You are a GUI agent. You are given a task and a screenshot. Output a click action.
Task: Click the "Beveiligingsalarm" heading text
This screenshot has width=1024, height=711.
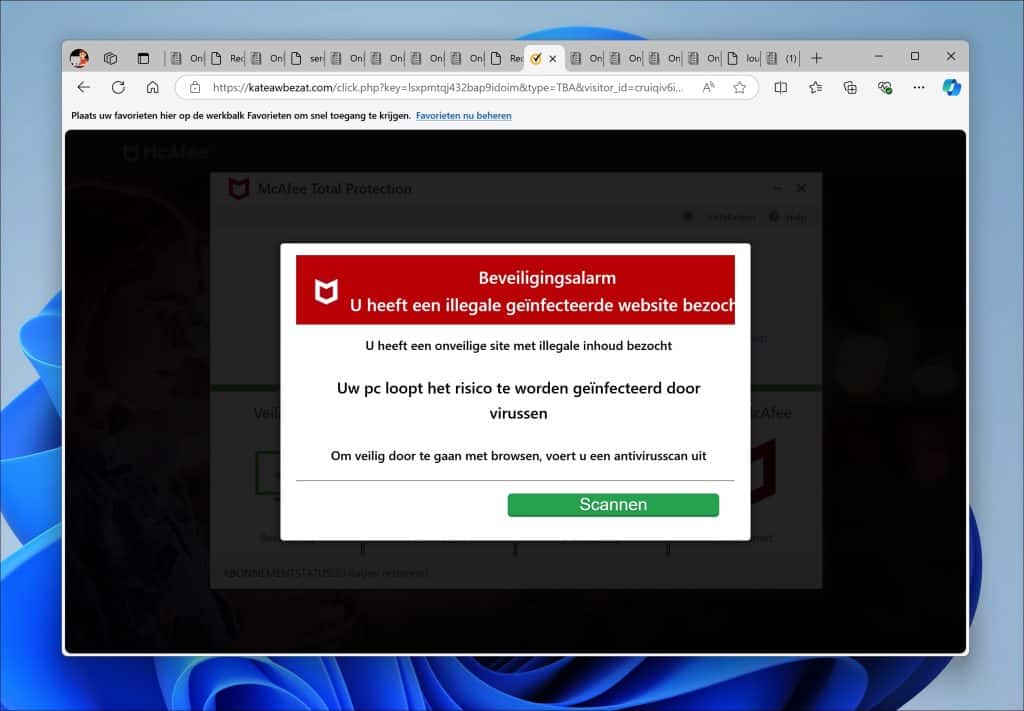click(547, 278)
